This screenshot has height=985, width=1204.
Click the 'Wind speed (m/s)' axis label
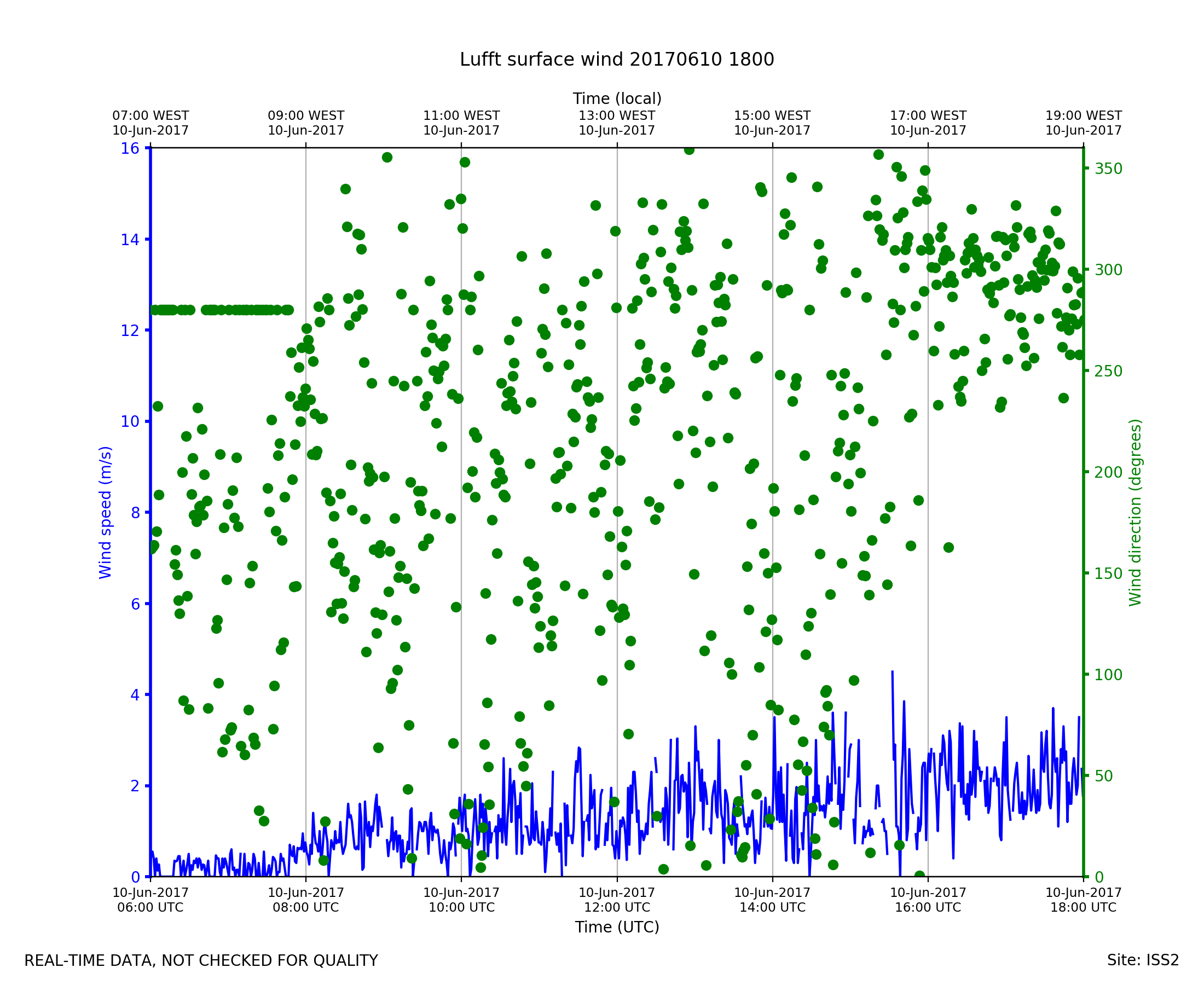(x=106, y=512)
